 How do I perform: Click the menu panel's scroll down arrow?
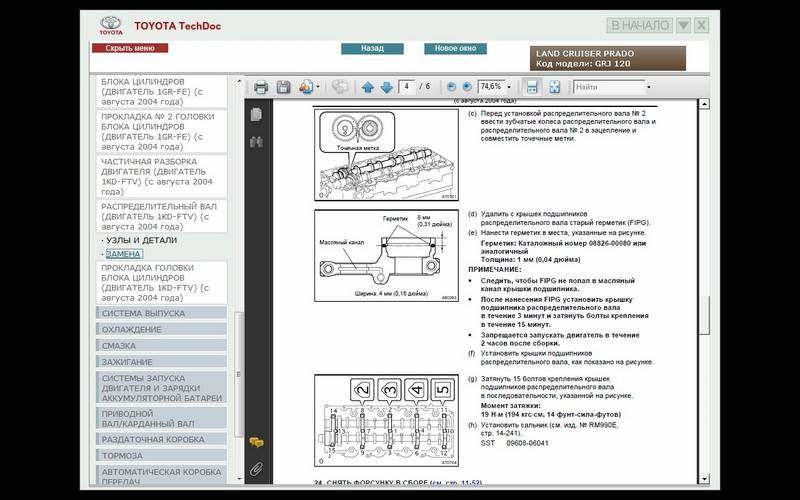point(239,479)
